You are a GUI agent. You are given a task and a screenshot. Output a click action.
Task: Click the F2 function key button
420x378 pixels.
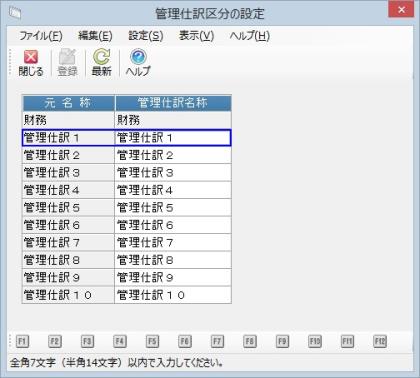(x=55, y=341)
